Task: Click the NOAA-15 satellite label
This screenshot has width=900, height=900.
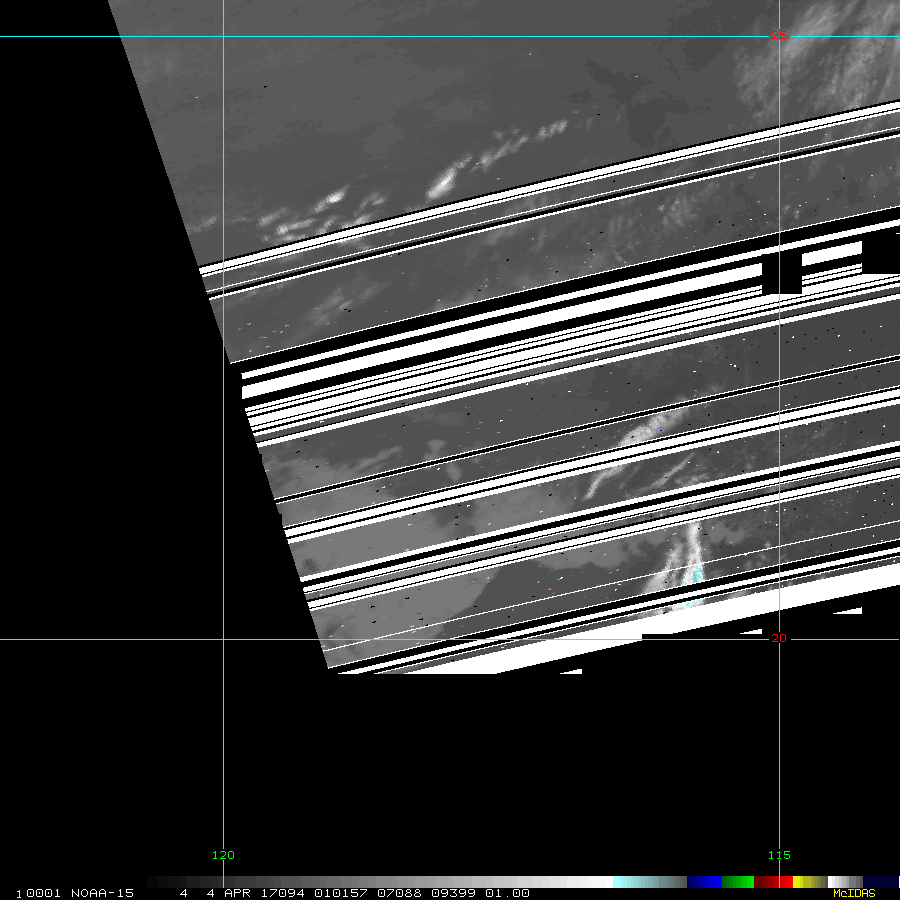Action: pos(102,893)
